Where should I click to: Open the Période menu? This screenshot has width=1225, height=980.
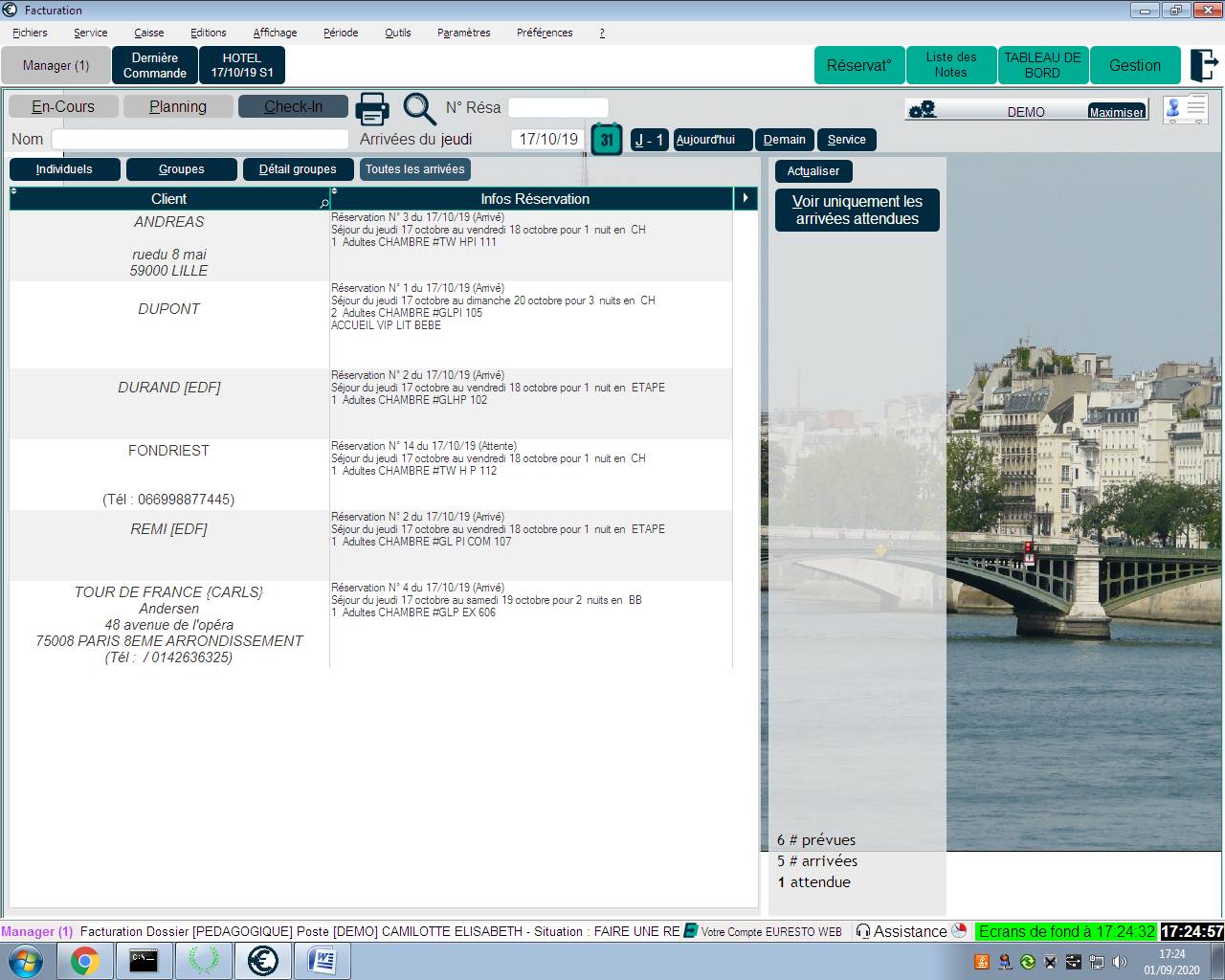[x=341, y=33]
